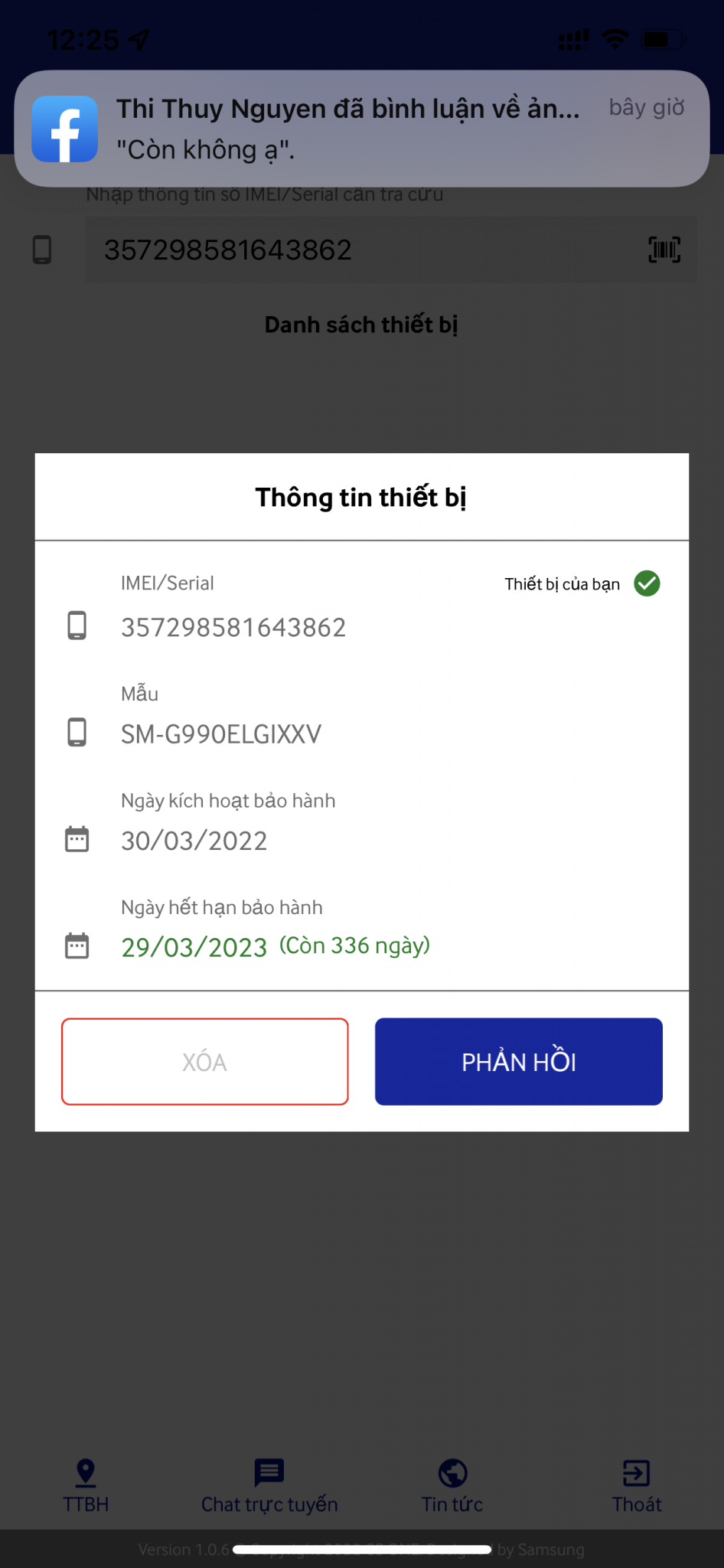This screenshot has width=724, height=1568.
Task: Tap the Danh sách thiết bị heading
Action: point(361,325)
